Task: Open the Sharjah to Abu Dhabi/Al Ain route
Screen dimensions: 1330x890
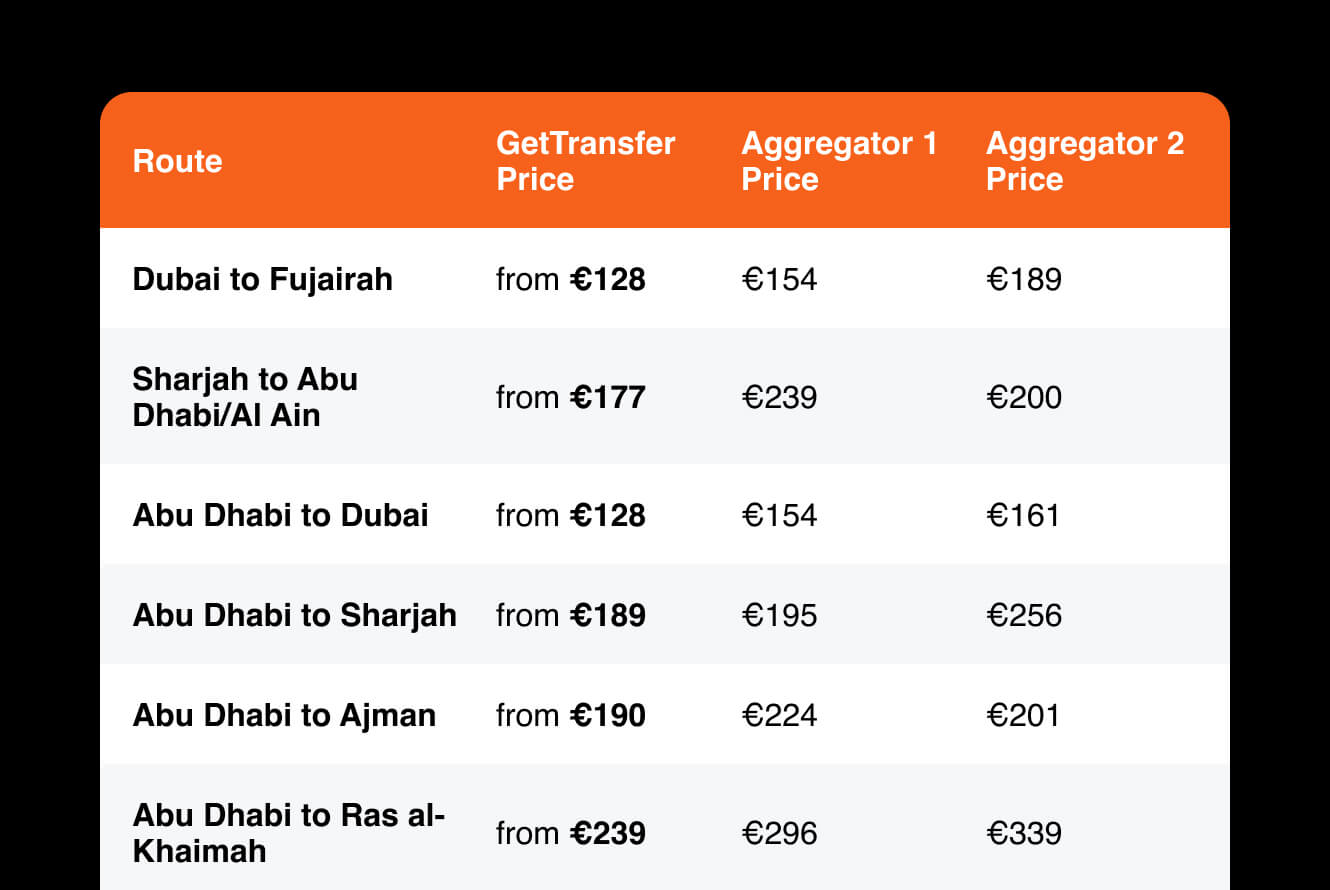Action: coord(245,396)
